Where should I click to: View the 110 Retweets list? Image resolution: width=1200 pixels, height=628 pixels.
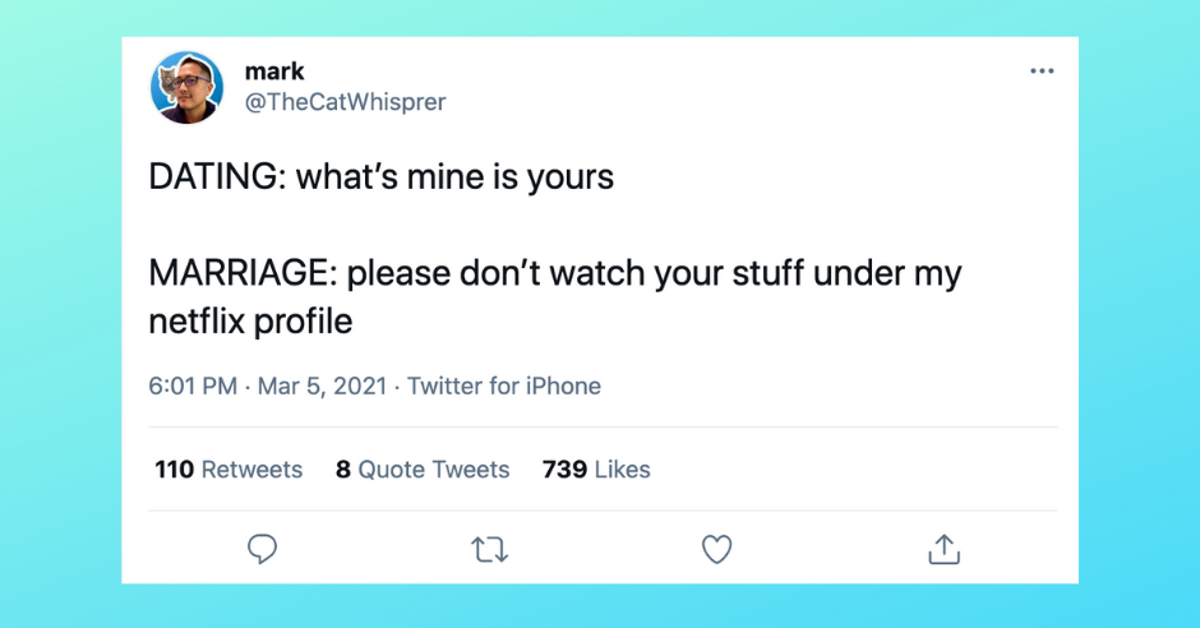pyautogui.click(x=228, y=469)
